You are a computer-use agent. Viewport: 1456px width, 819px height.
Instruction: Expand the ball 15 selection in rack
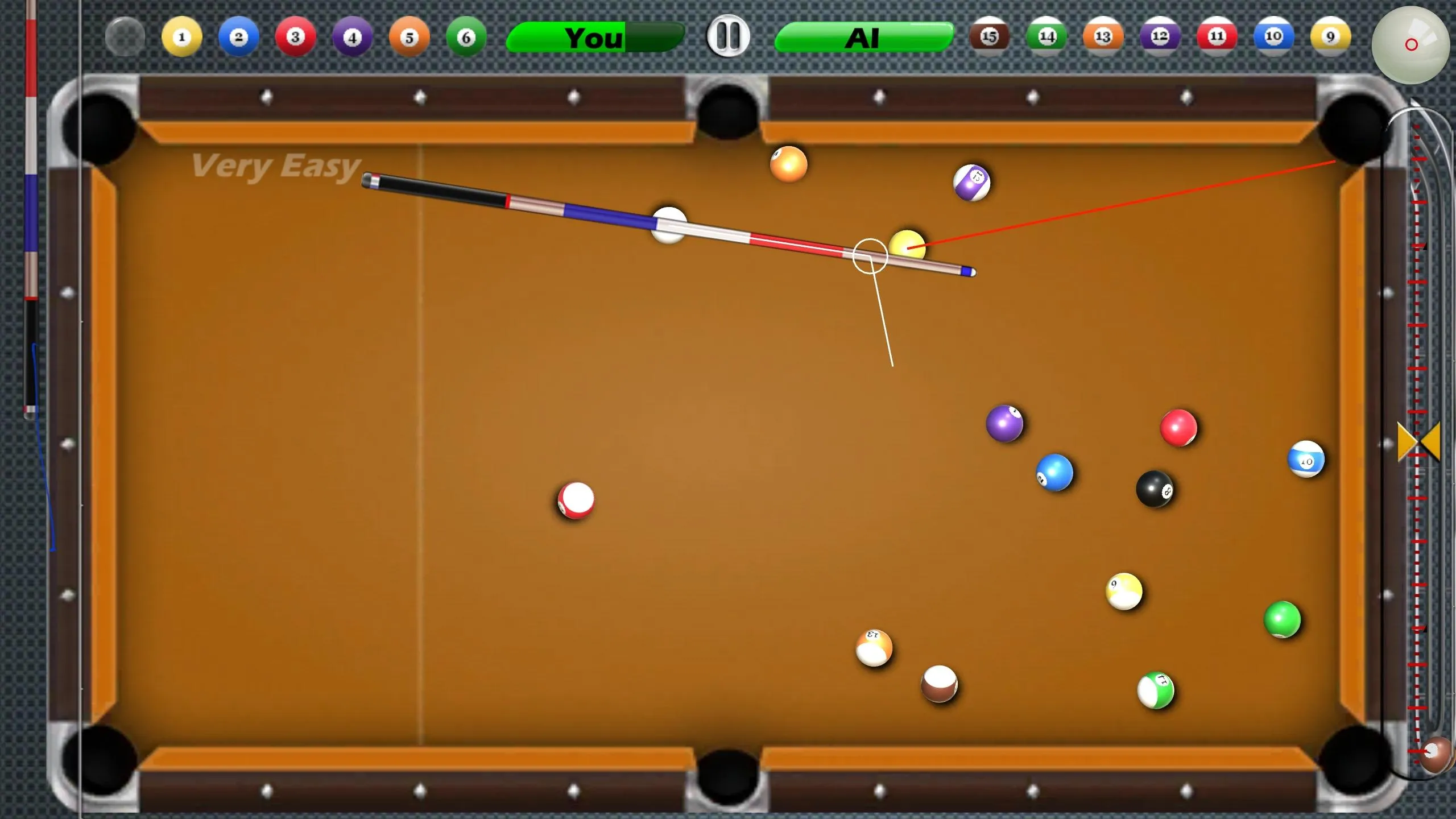coord(988,37)
